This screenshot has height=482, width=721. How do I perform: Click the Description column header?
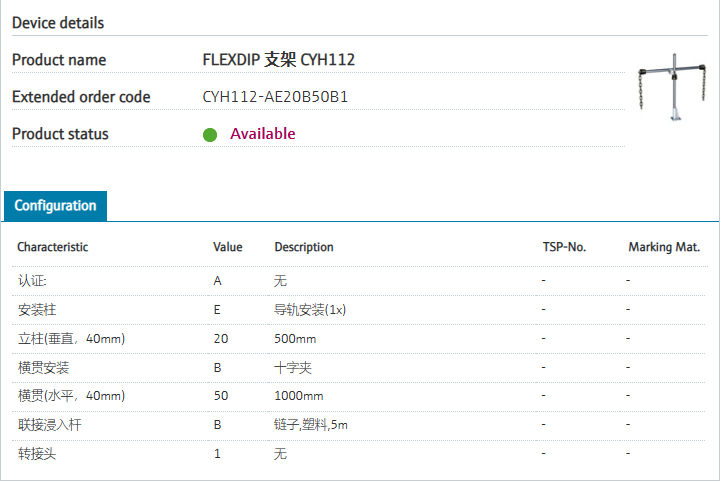coord(304,247)
